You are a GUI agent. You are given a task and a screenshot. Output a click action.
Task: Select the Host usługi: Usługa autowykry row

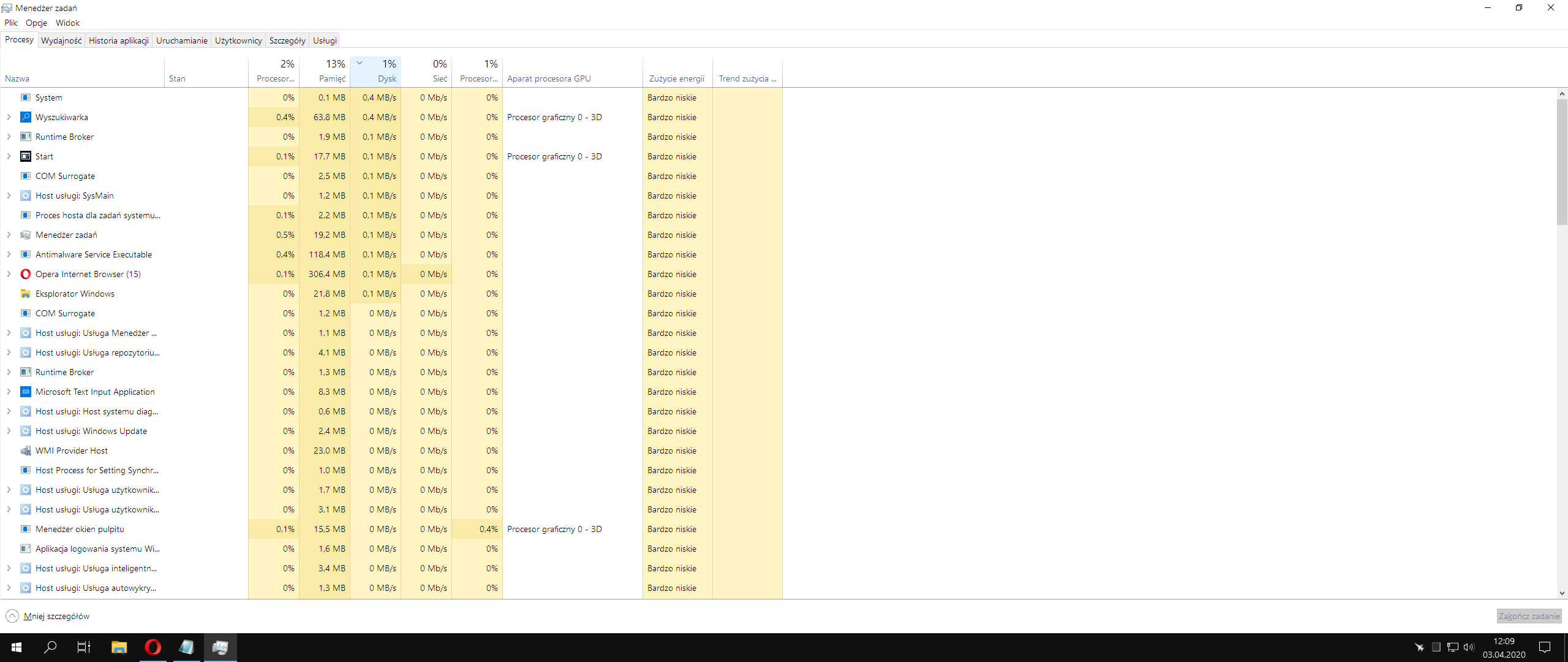click(x=392, y=588)
